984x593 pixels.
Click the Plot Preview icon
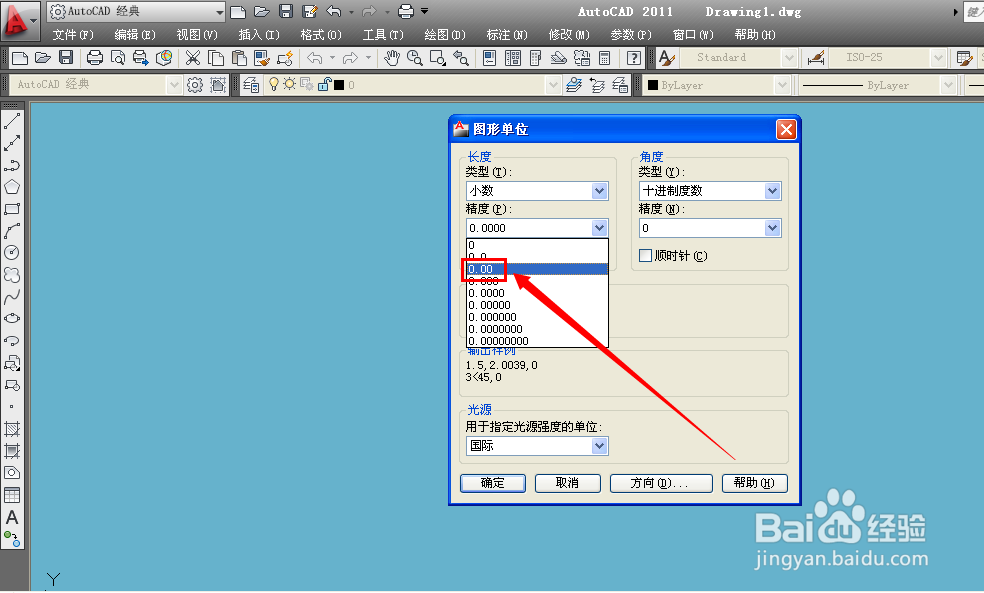(x=117, y=58)
